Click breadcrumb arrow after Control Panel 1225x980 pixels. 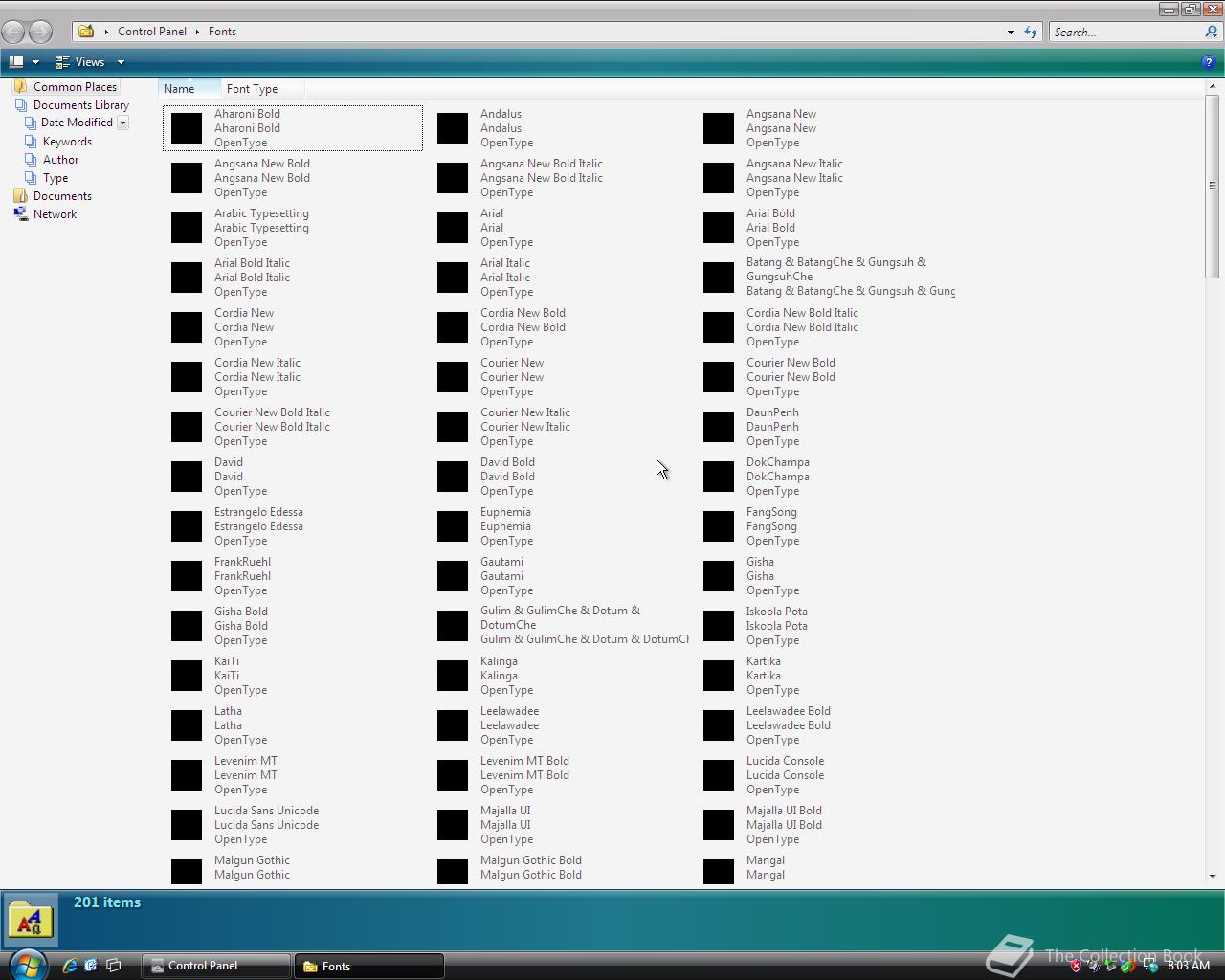tap(198, 32)
